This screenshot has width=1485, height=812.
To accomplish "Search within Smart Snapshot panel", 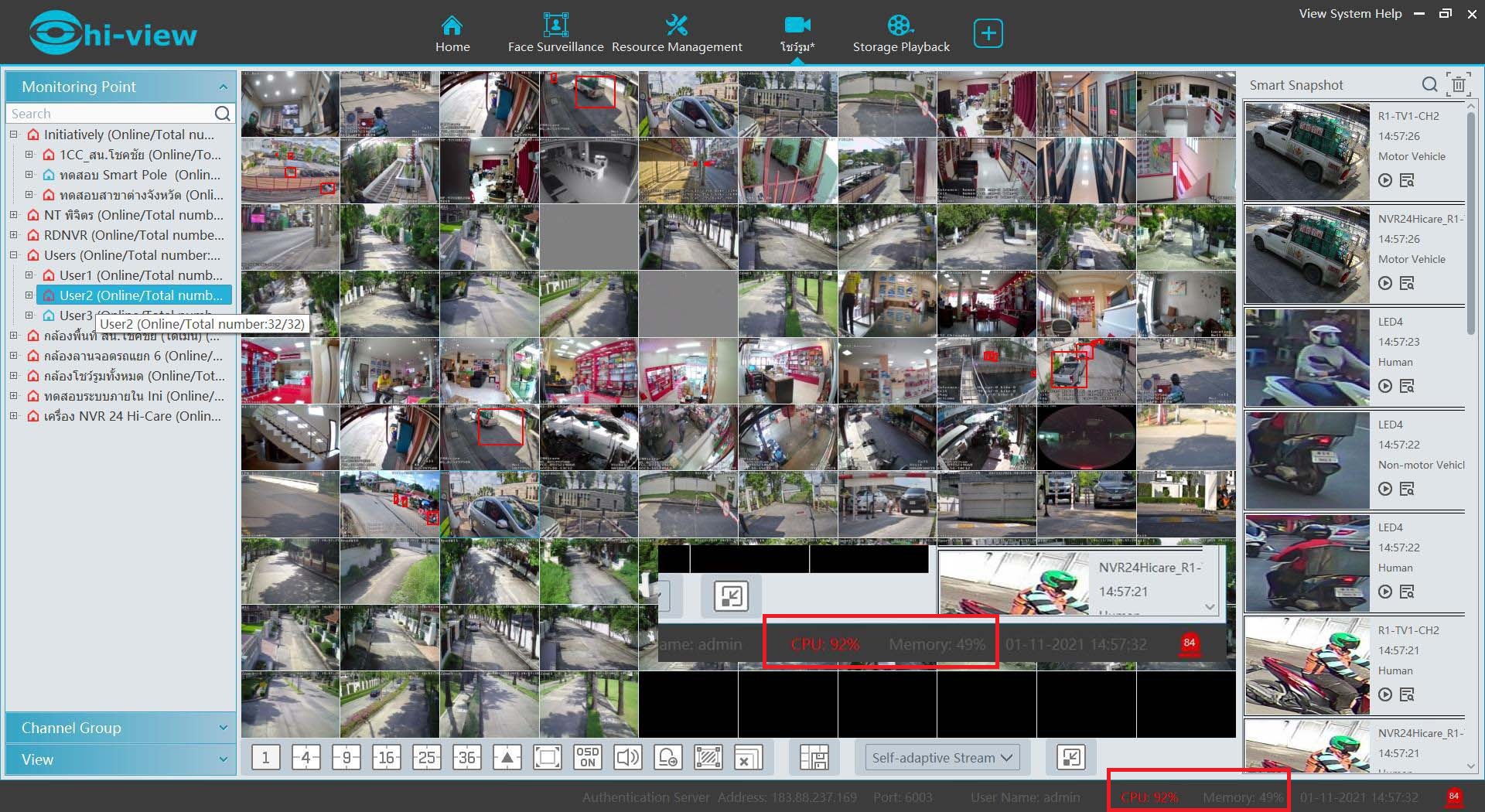I will 1429,85.
